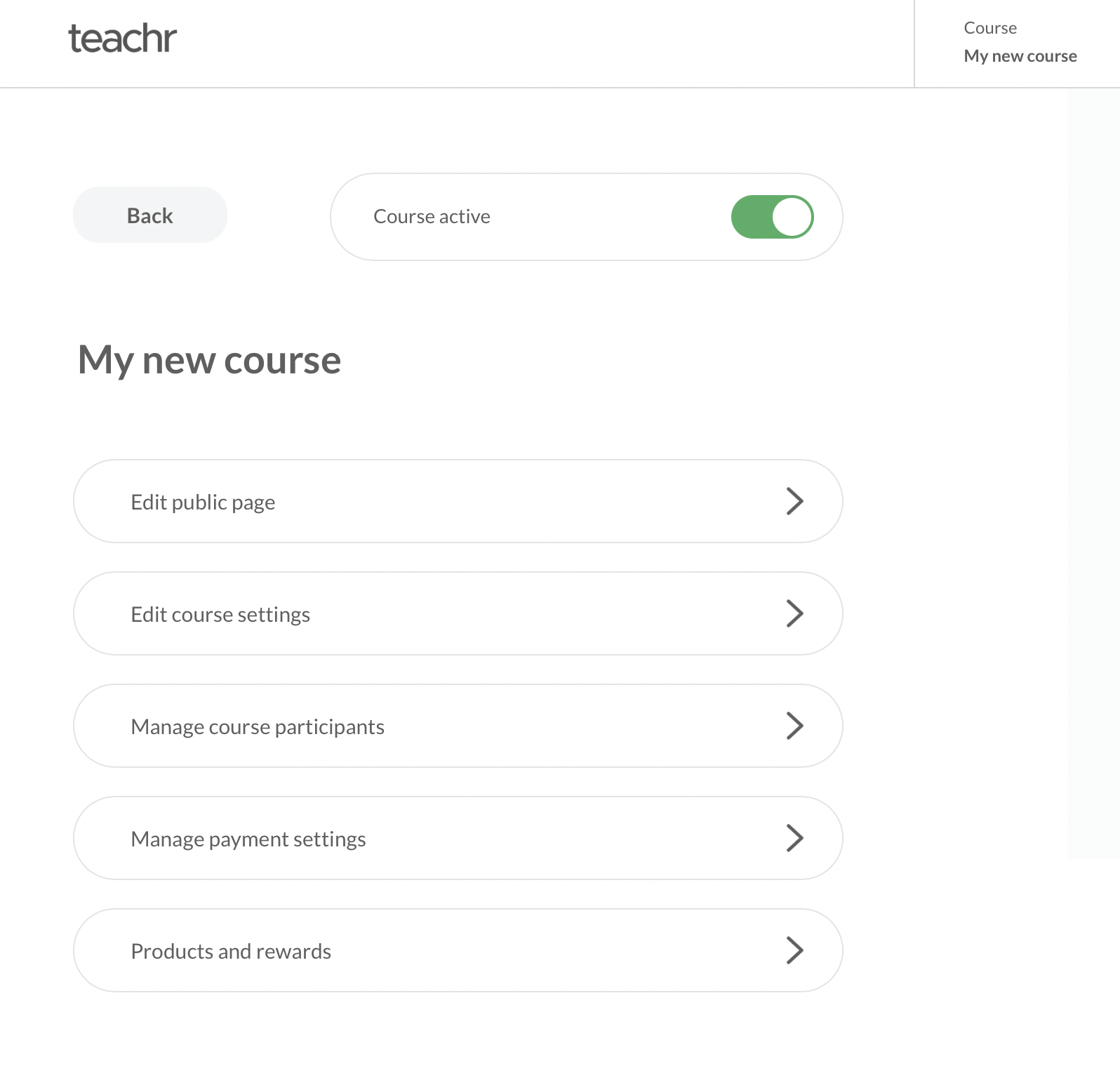Screen dimensions: 1120x1078
Task: Click the teachr logo
Action: coord(122,39)
